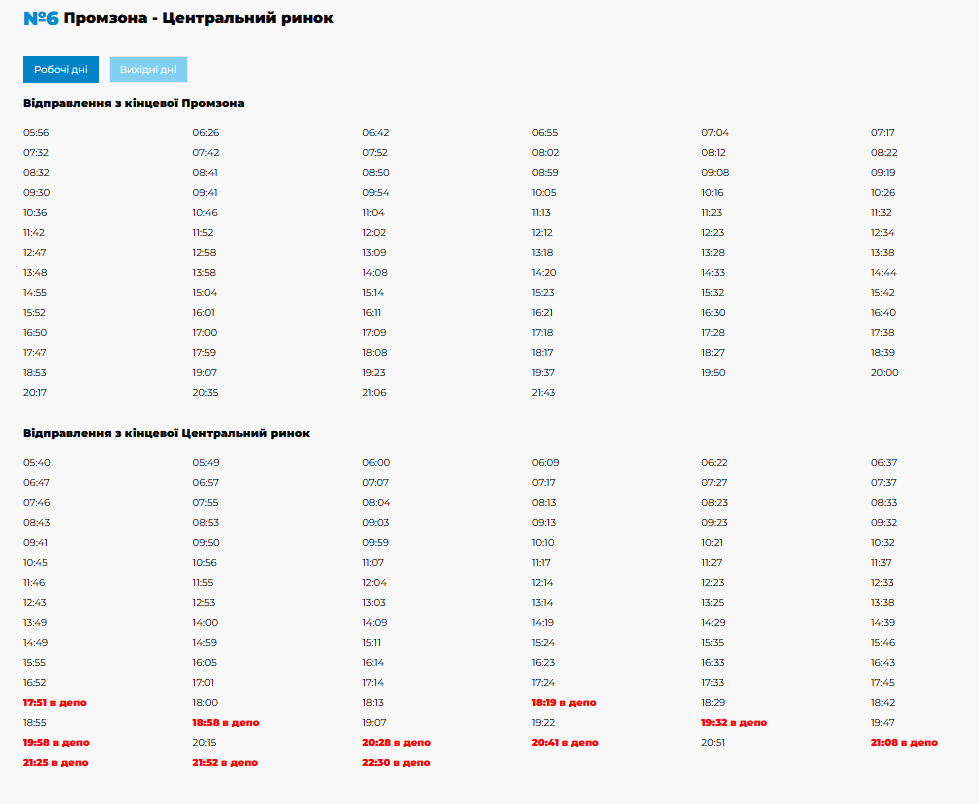This screenshot has height=804, width=979.
Task: Click the red 17:51 в депо entry
Action: (55, 703)
